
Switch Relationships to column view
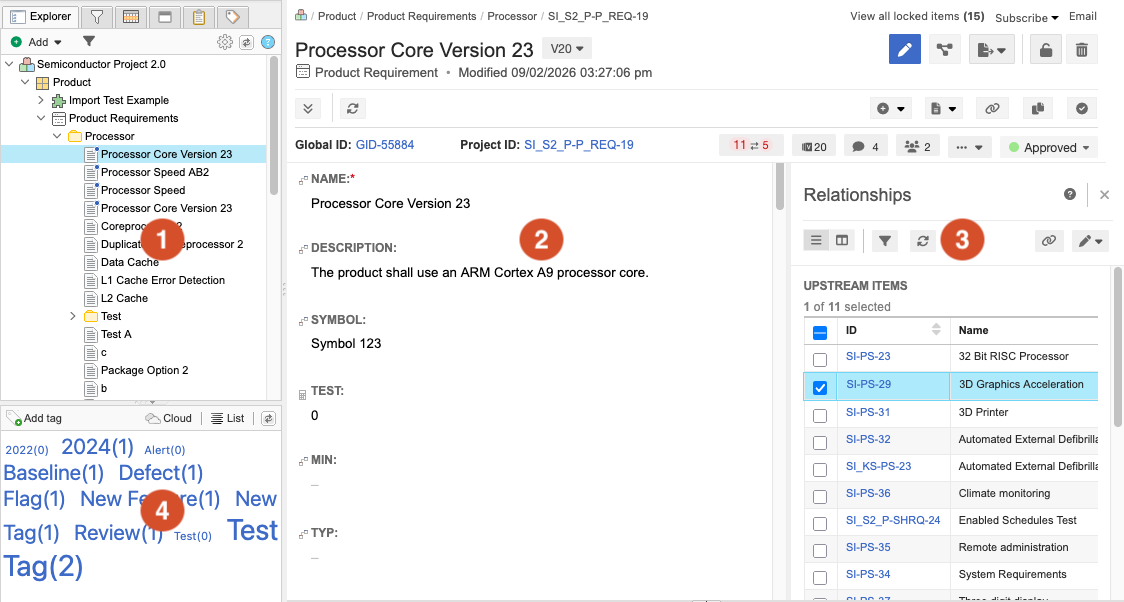point(842,241)
